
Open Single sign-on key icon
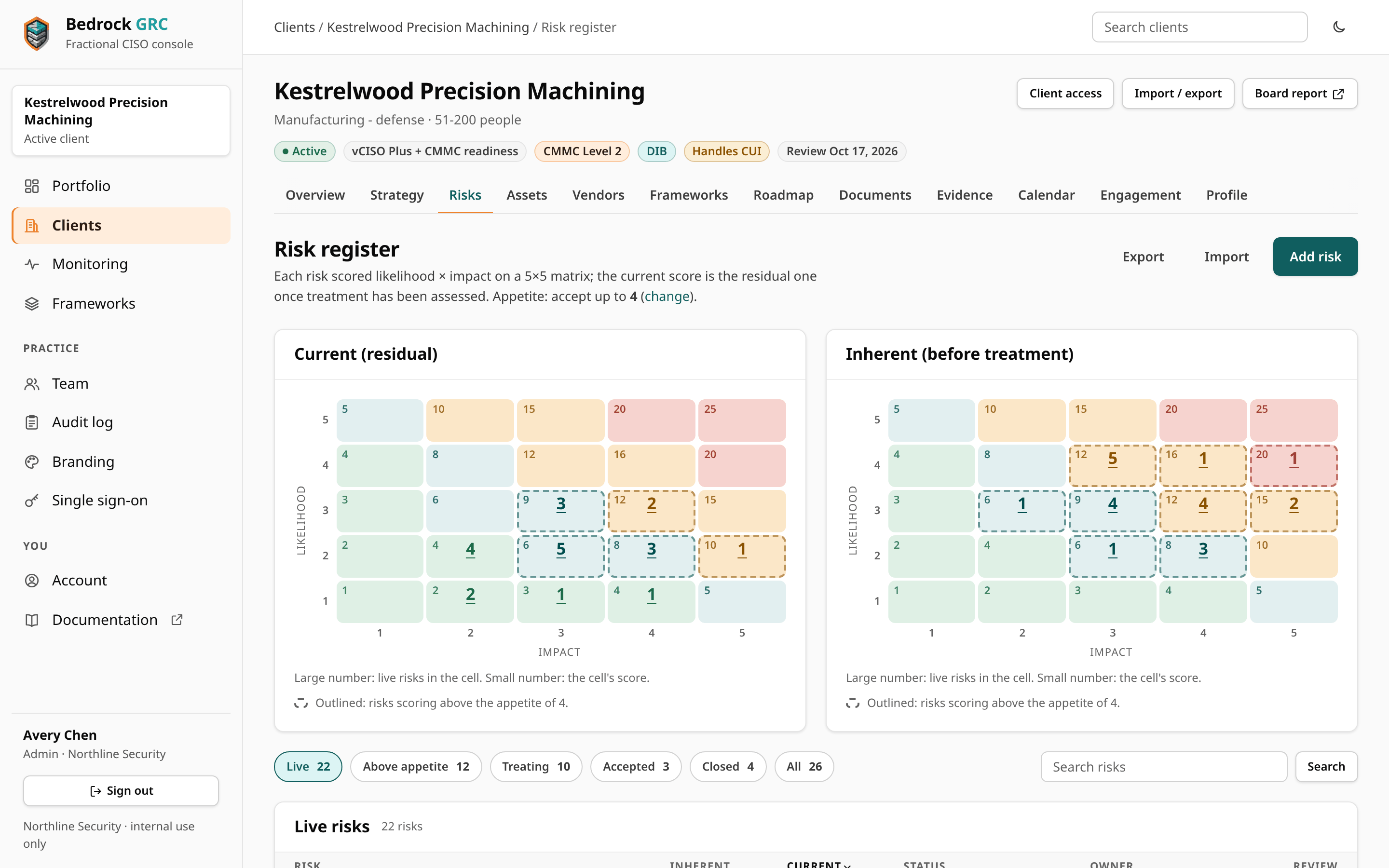coord(31,501)
